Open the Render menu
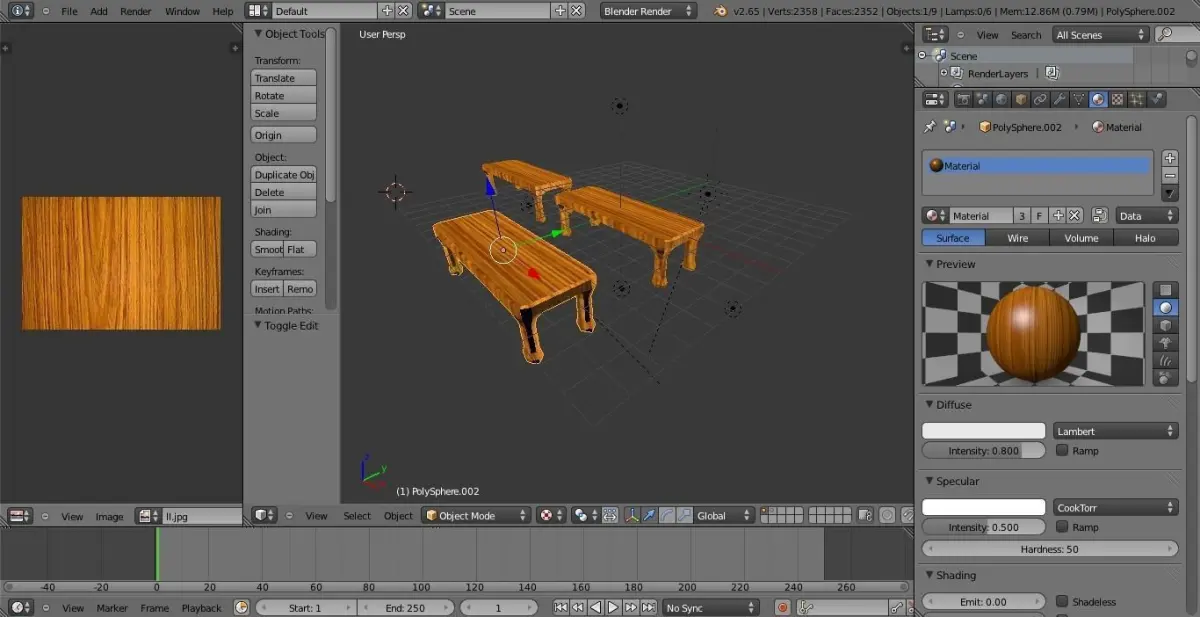The width and height of the screenshot is (1200, 617). coord(136,11)
